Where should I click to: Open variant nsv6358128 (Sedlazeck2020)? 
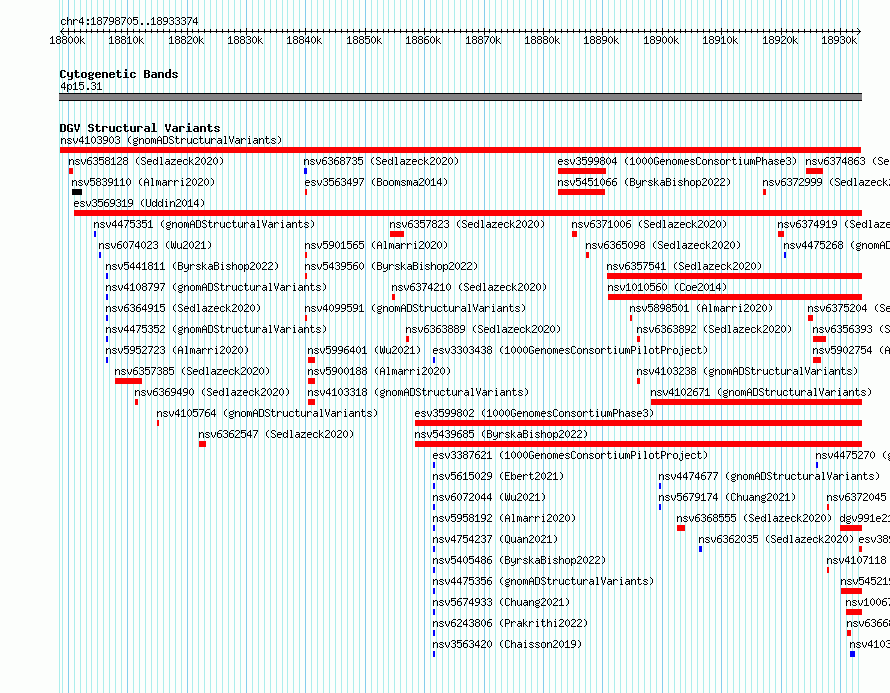(x=146, y=161)
